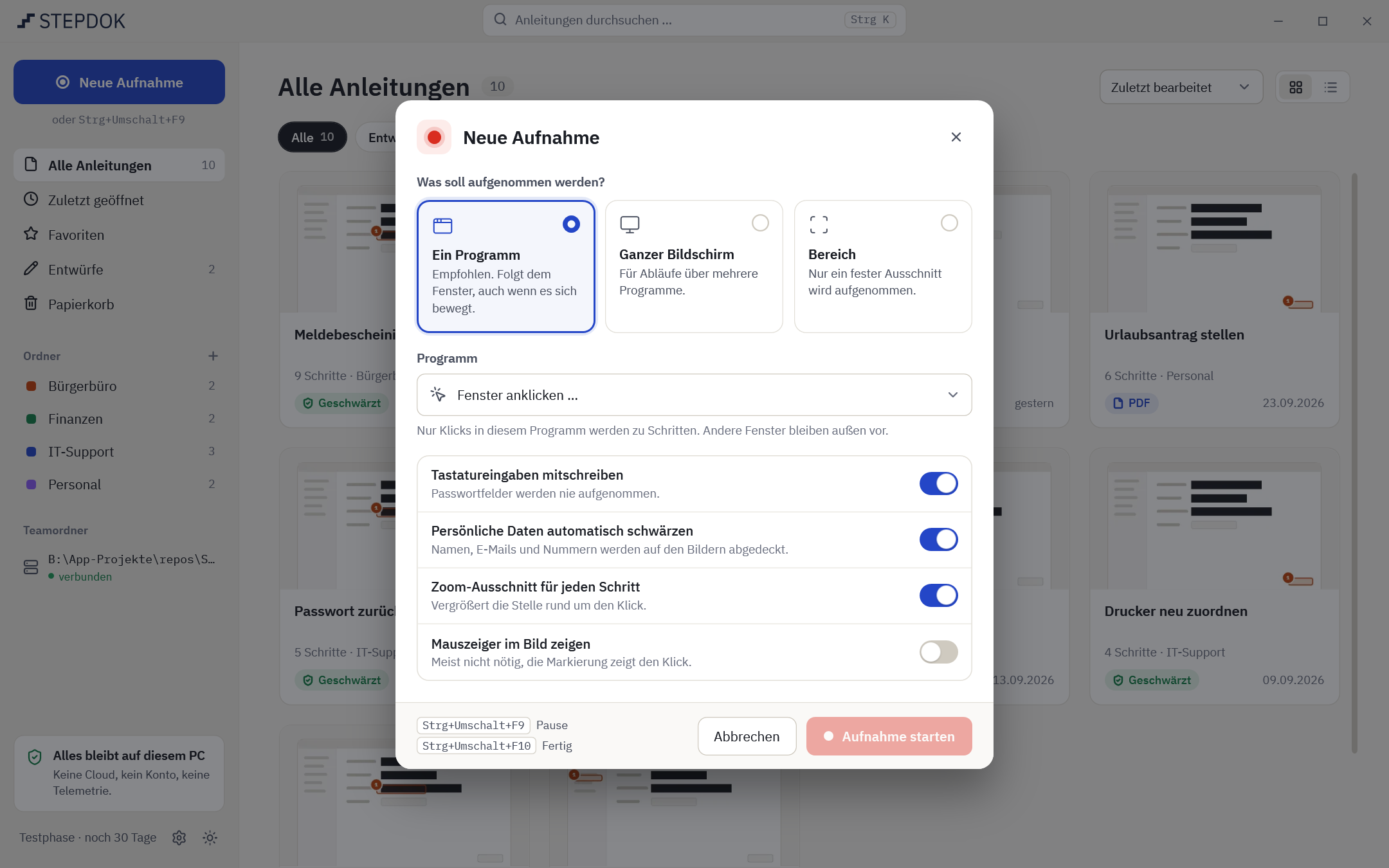This screenshot has width=1389, height=868.
Task: Toggle Persönliche Daten automatisch schwärzen switch
Action: (938, 539)
